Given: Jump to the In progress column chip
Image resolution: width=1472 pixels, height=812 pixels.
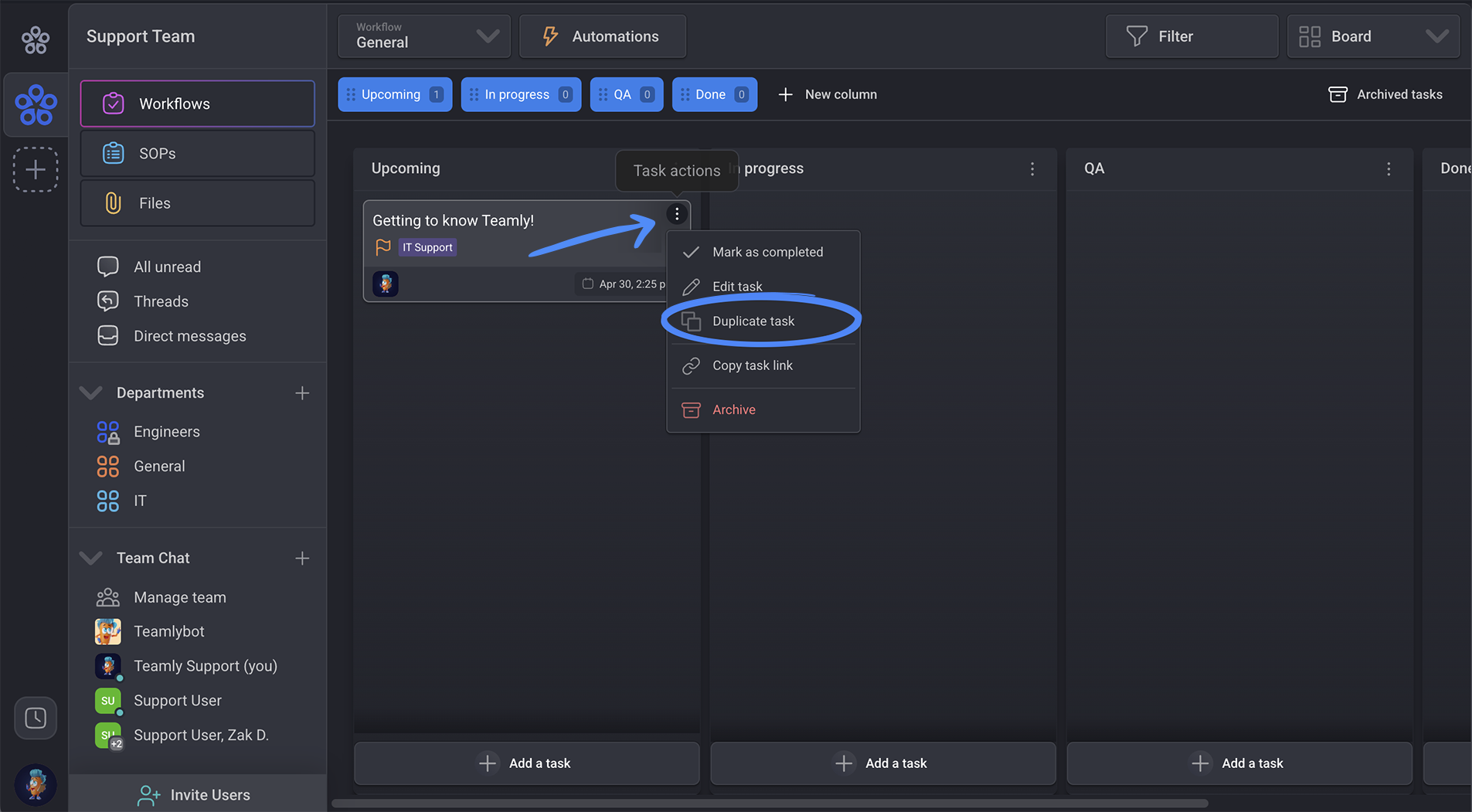Looking at the screenshot, I should click(521, 94).
